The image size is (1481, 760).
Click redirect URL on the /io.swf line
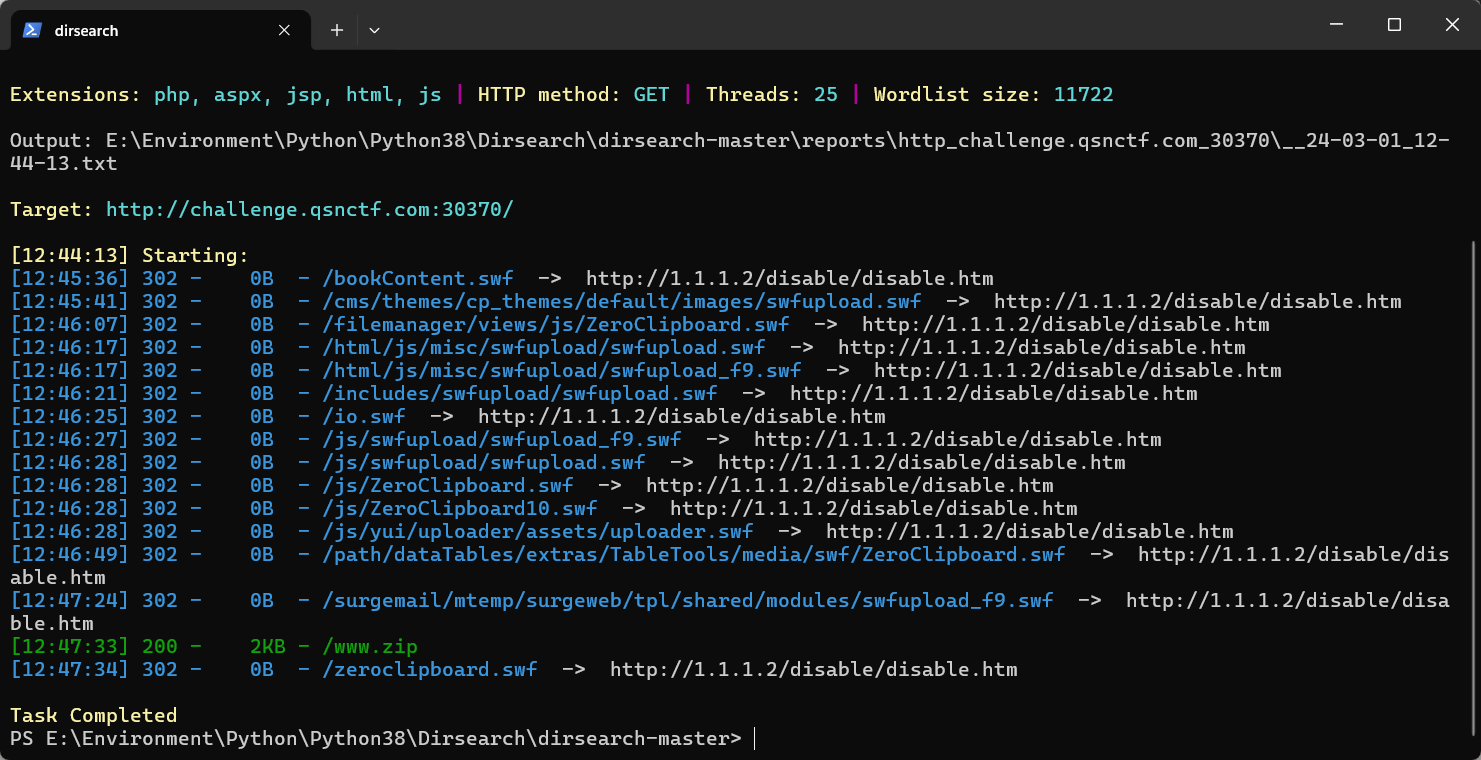pos(682,416)
